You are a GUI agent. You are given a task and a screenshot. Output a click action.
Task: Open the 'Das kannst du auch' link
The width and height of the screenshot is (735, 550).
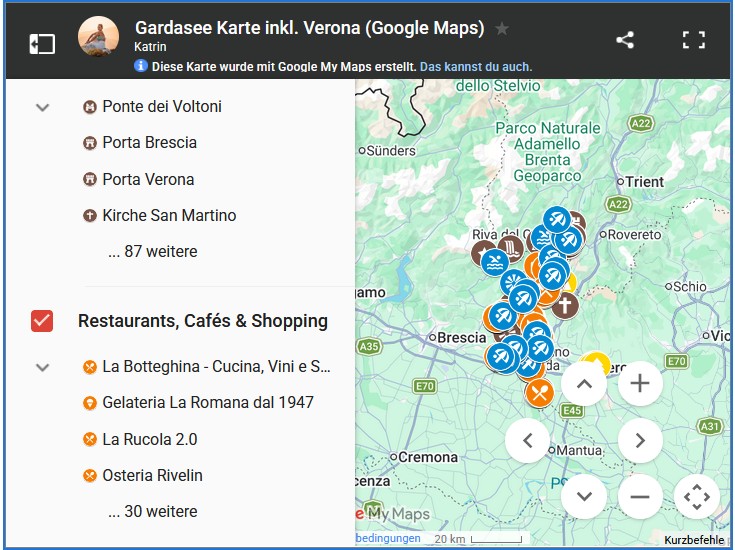(x=475, y=67)
